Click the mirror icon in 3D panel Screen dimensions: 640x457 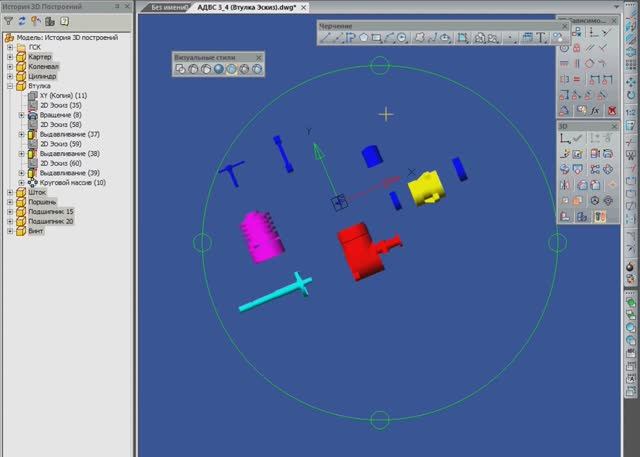(x=564, y=185)
